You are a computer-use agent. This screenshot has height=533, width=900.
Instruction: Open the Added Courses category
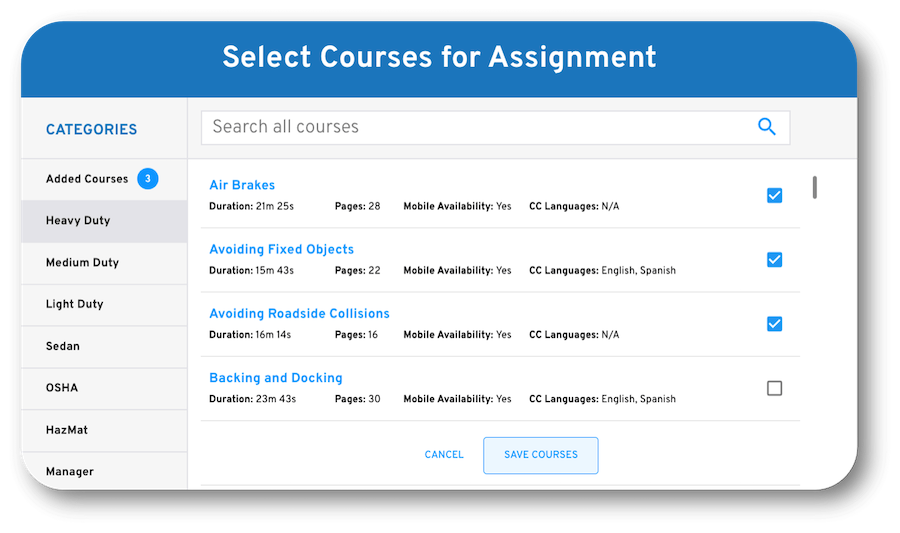pos(88,179)
